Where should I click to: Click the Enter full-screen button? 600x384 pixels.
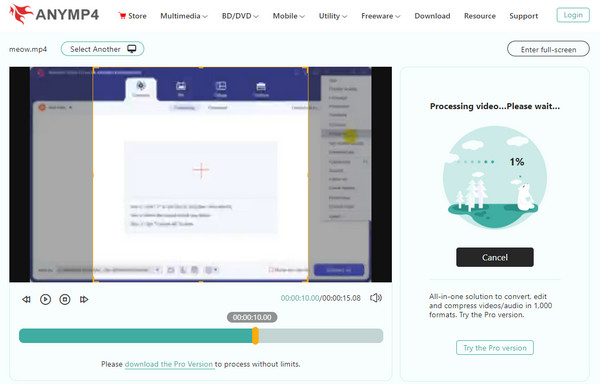coord(548,49)
